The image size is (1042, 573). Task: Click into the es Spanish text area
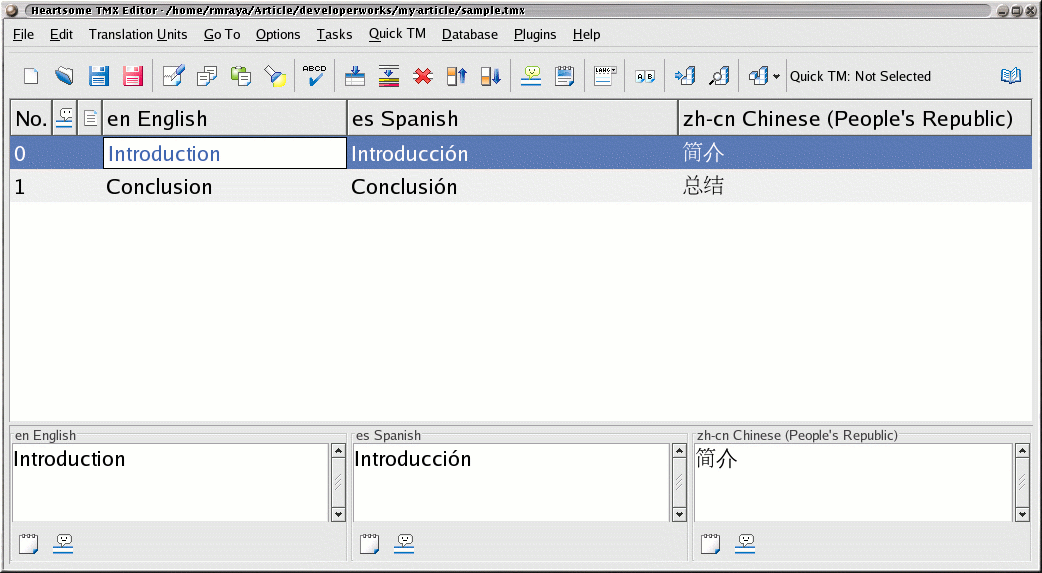(x=512, y=483)
